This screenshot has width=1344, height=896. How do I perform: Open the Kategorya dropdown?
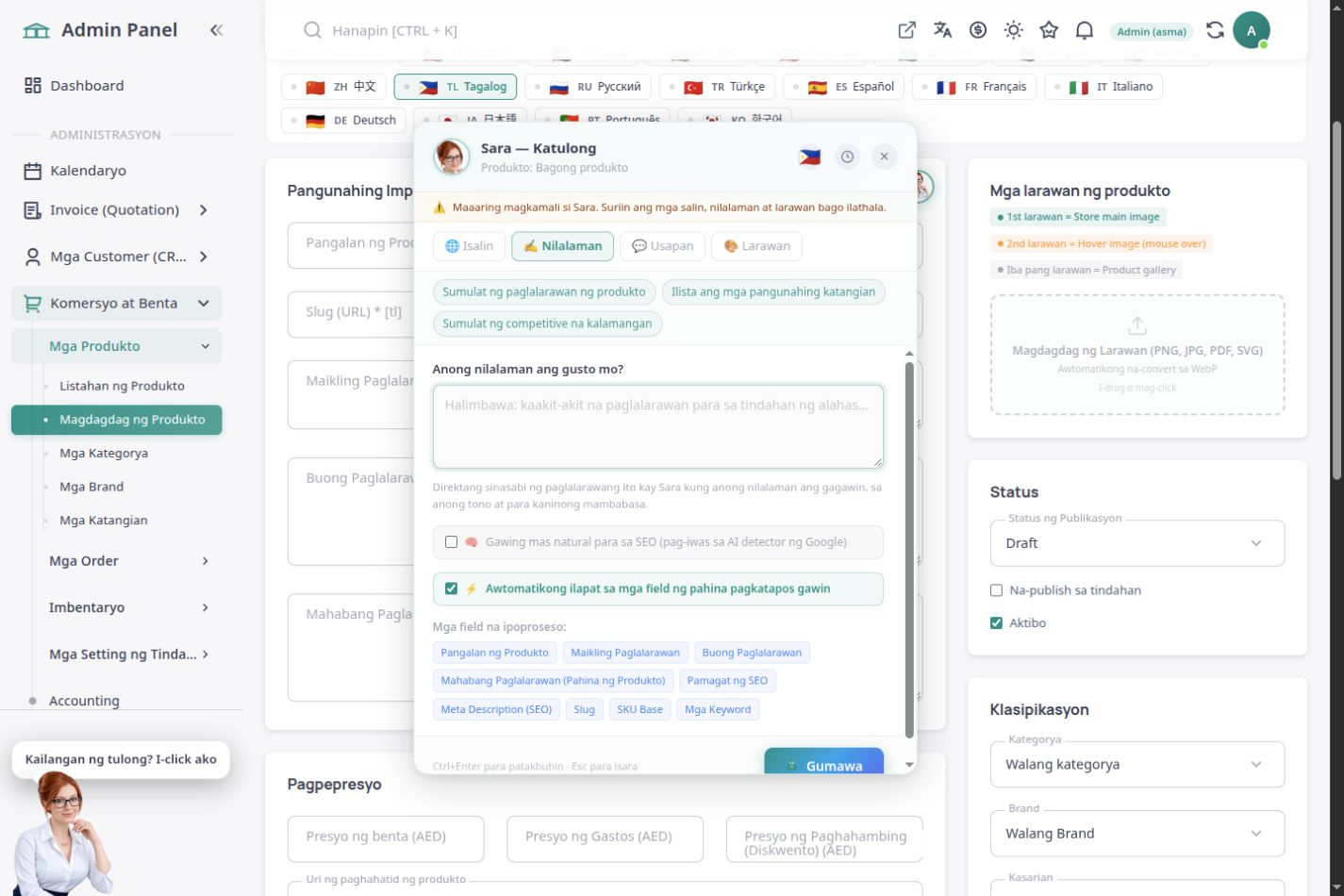click(1137, 764)
